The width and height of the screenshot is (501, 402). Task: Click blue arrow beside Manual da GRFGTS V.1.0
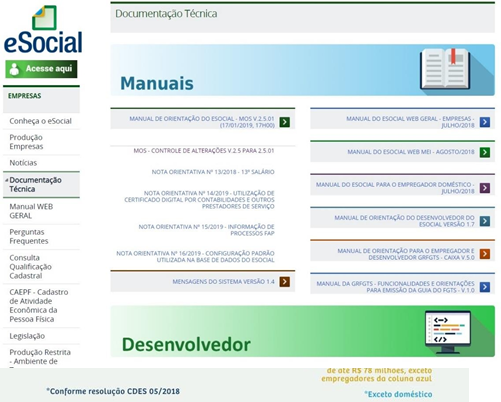point(485,287)
